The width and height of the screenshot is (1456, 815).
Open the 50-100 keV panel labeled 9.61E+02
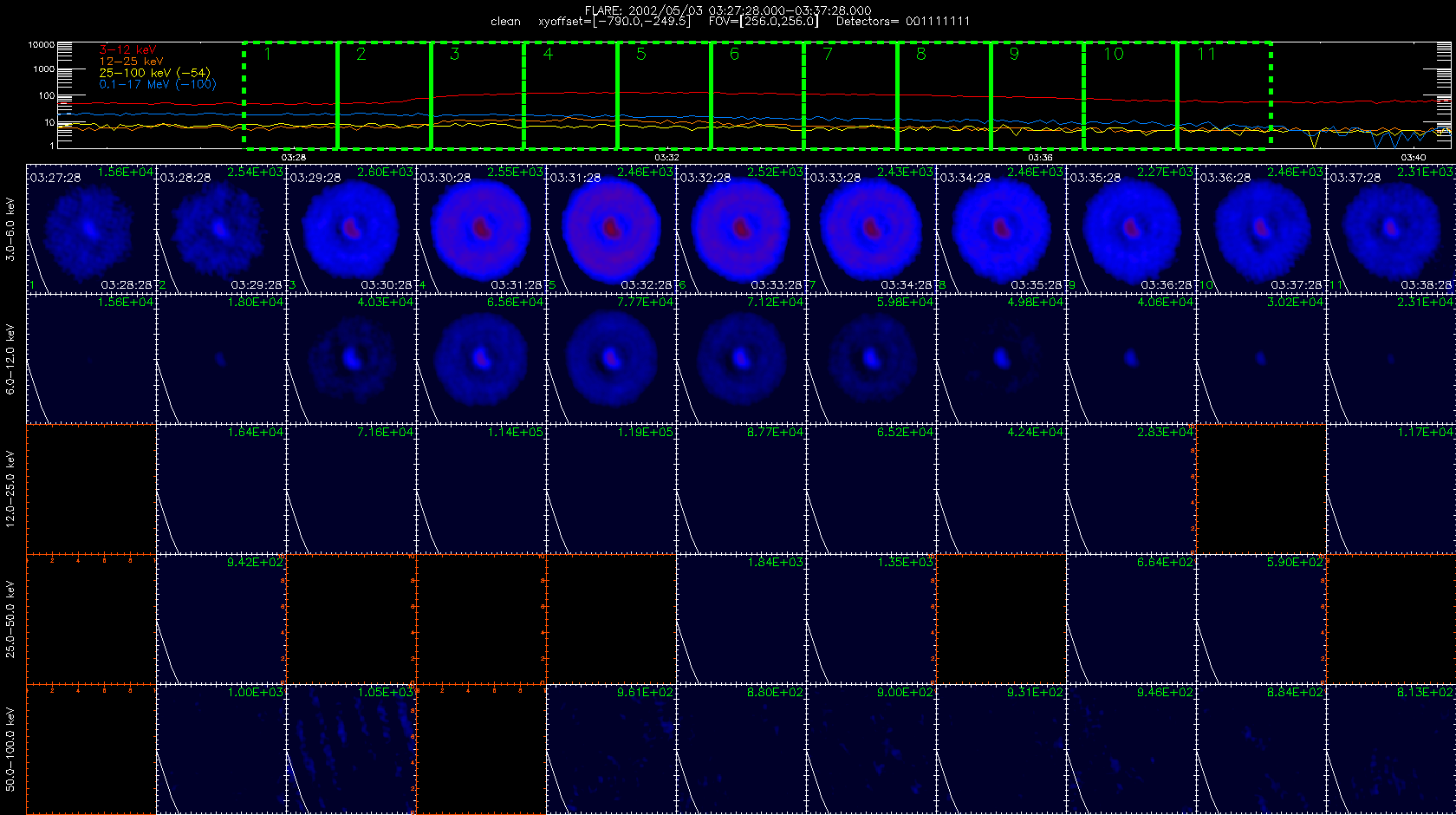612,749
